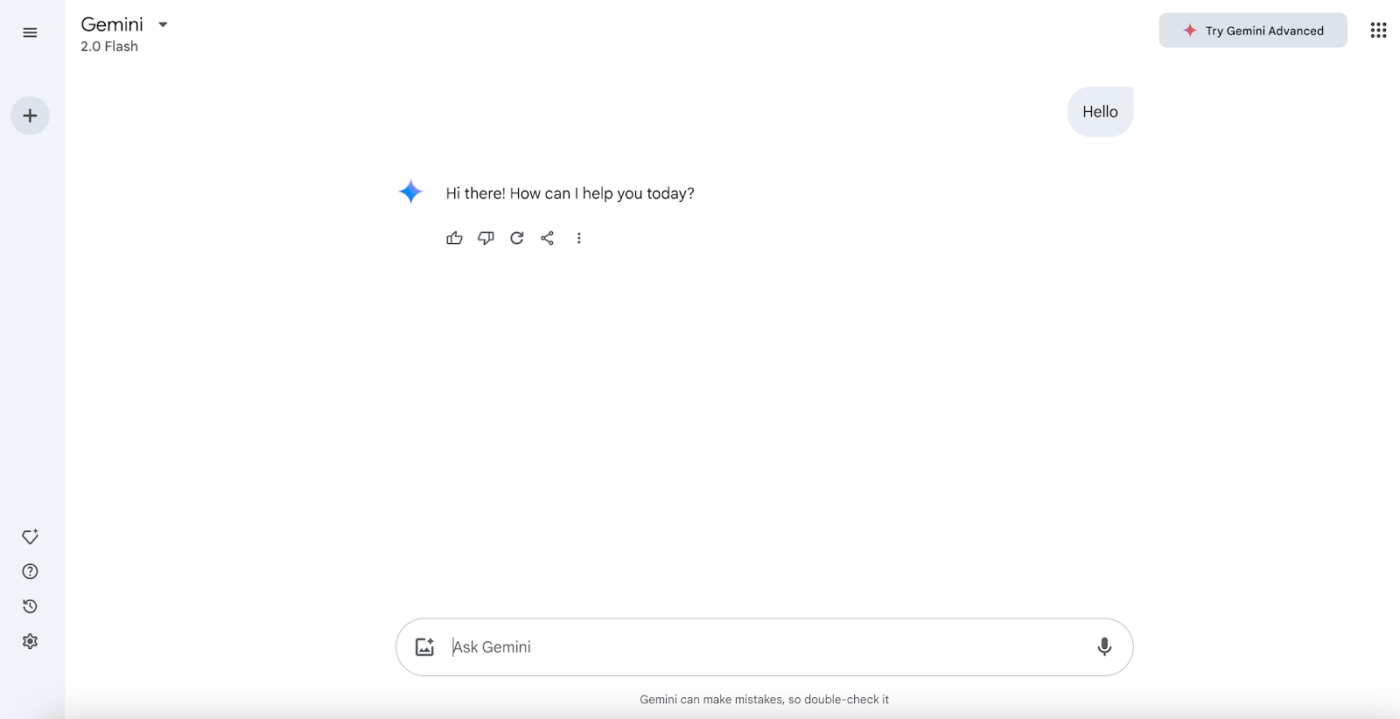
Task: Give the response a thumbs up
Action: tap(455, 238)
